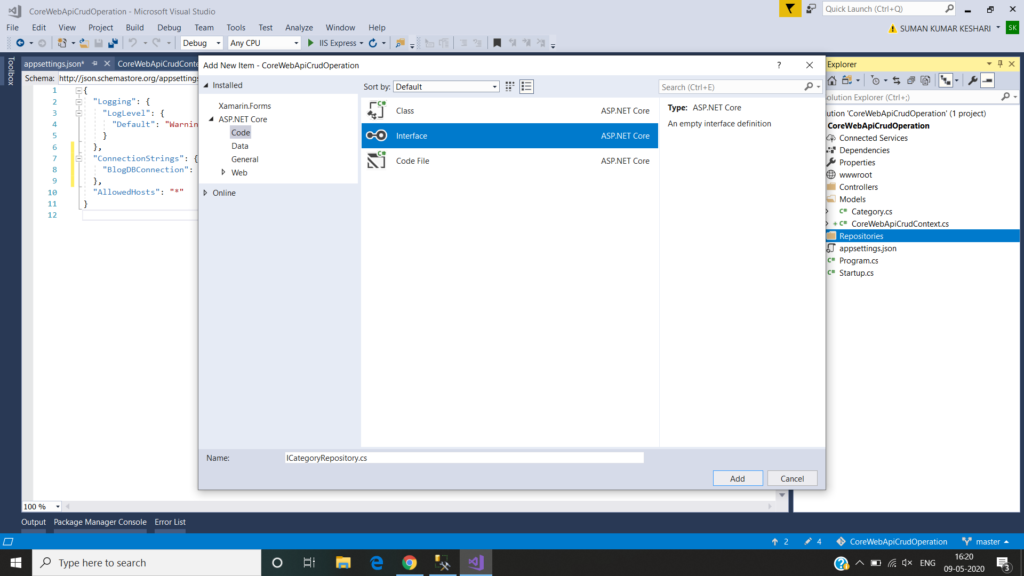The height and width of the screenshot is (576, 1024).
Task: Toggle Solution Explorer Switch Views button
Action: (847, 80)
